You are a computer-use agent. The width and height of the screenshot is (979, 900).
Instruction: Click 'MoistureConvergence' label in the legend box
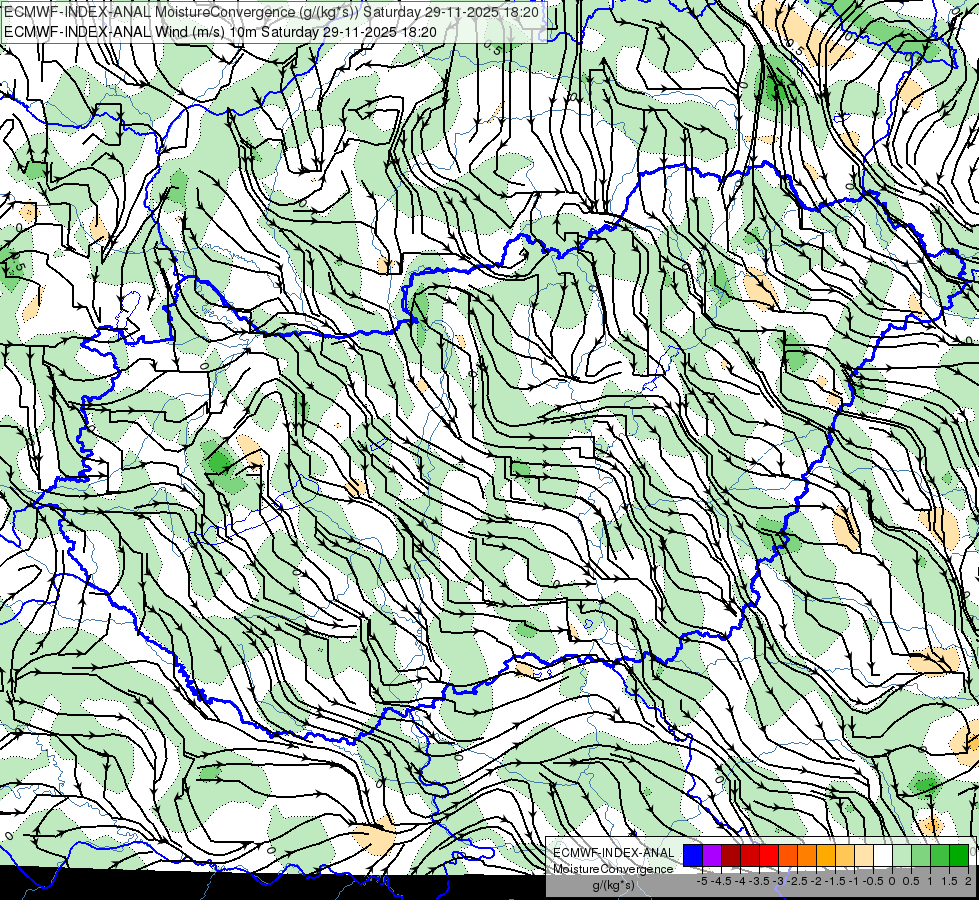pyautogui.click(x=613, y=869)
